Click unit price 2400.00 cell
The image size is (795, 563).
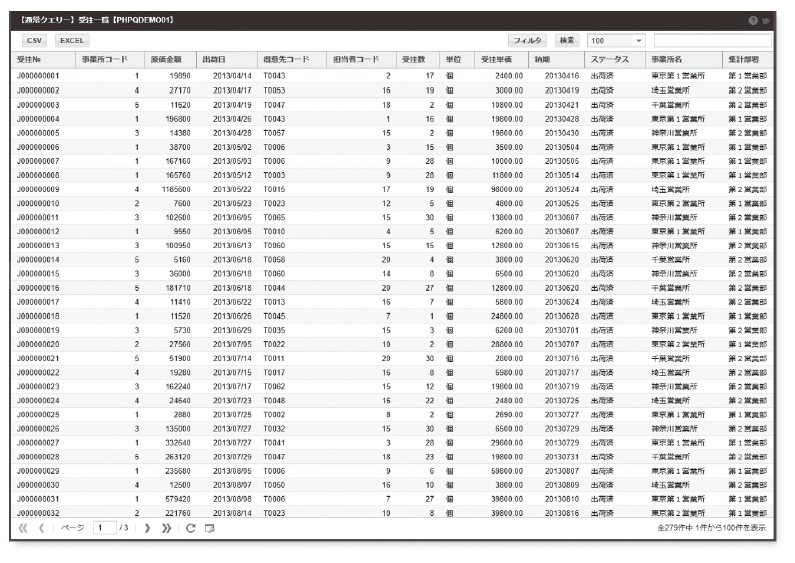point(509,76)
